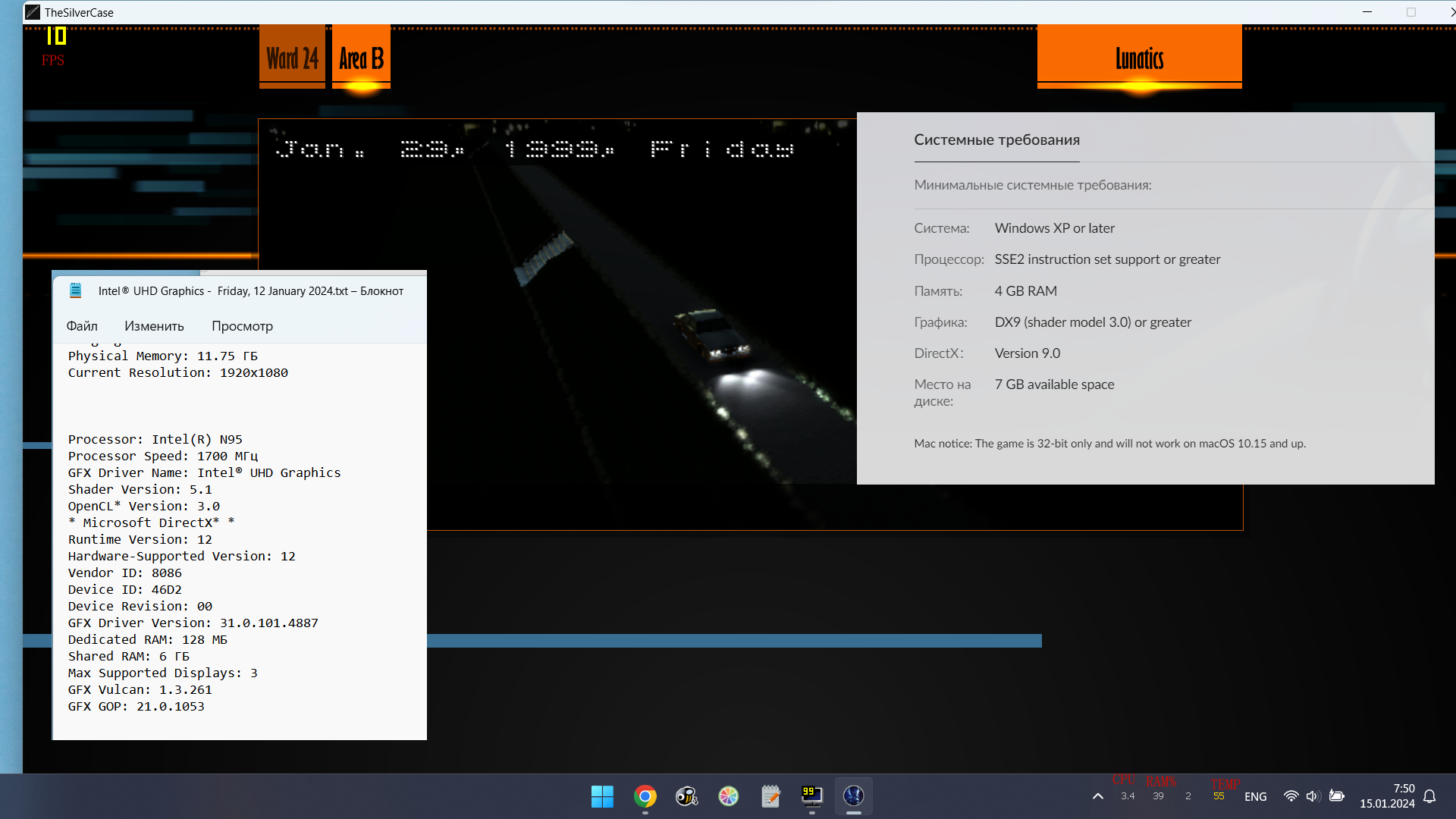
Task: Click the bee application taskbar icon
Action: pyautogui.click(x=687, y=796)
